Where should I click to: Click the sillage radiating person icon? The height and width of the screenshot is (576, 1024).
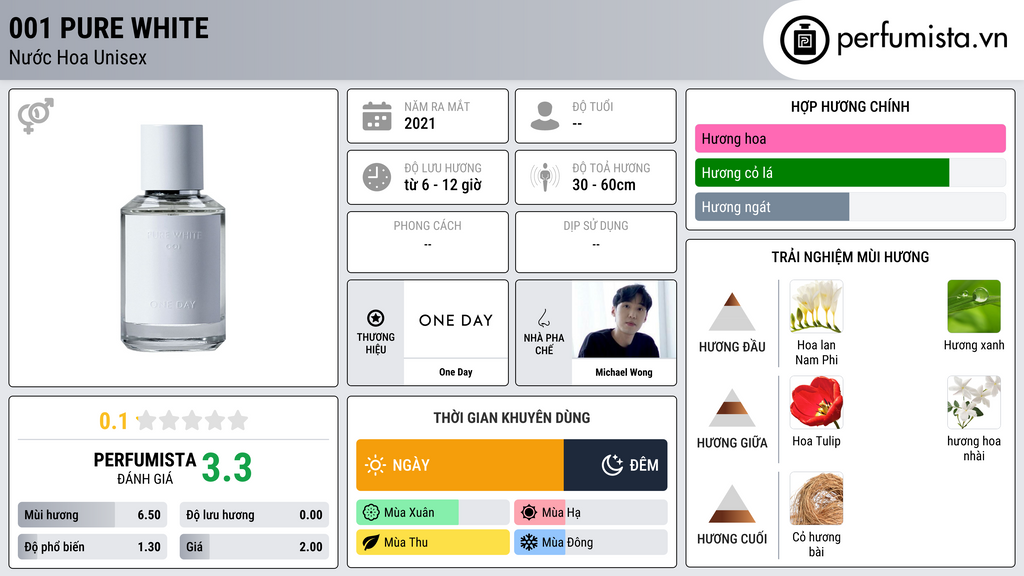[545, 177]
